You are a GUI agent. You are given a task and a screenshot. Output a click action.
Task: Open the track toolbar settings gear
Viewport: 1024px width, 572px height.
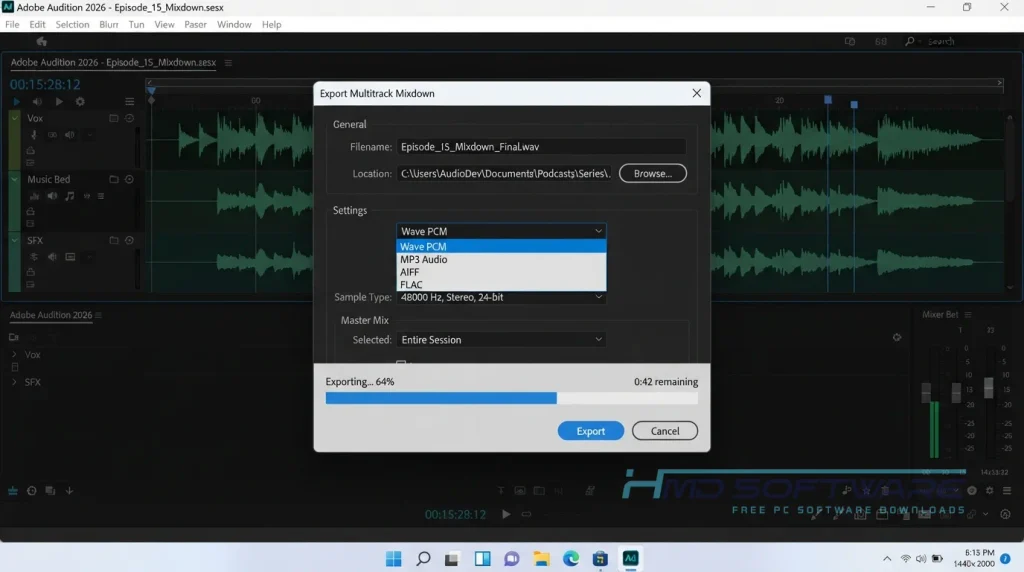80,101
